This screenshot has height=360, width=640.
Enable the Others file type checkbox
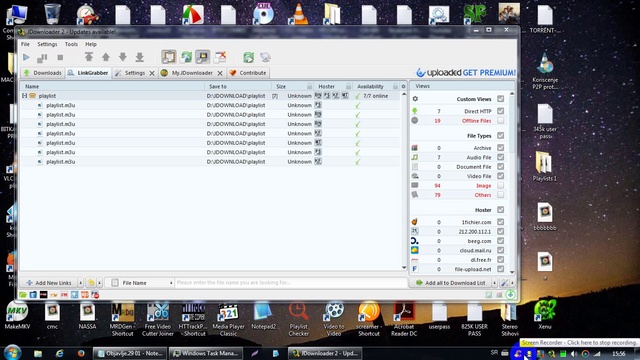(500, 195)
